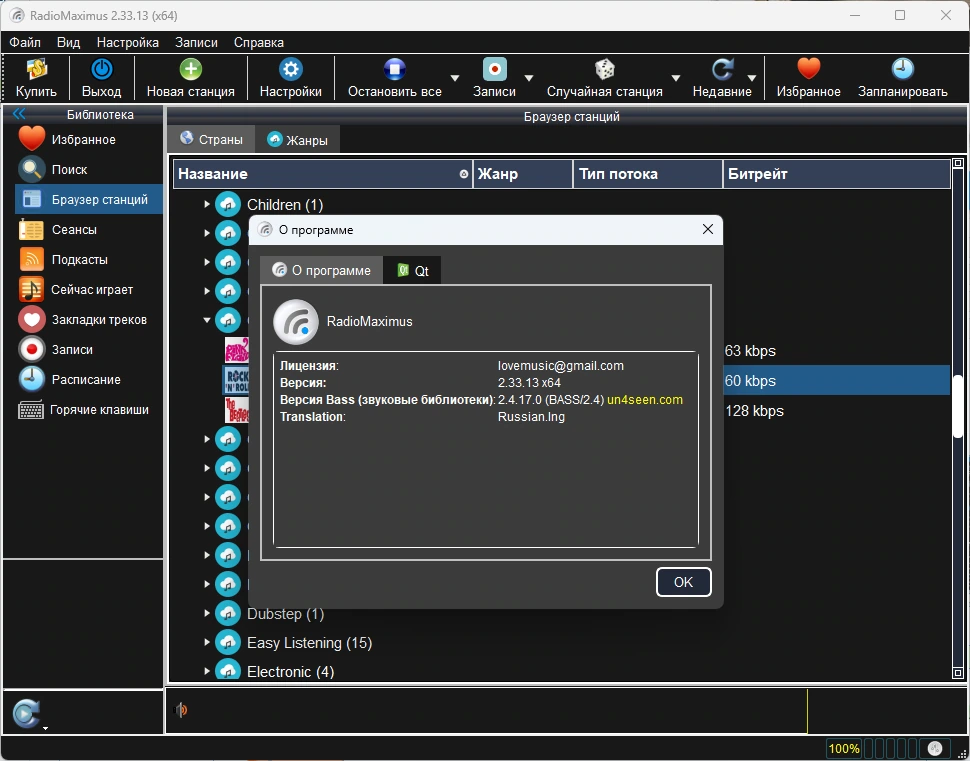Viewport: 970px width, 761px height.
Task: Click the Buy (Купить) toolbar icon
Action: click(36, 69)
